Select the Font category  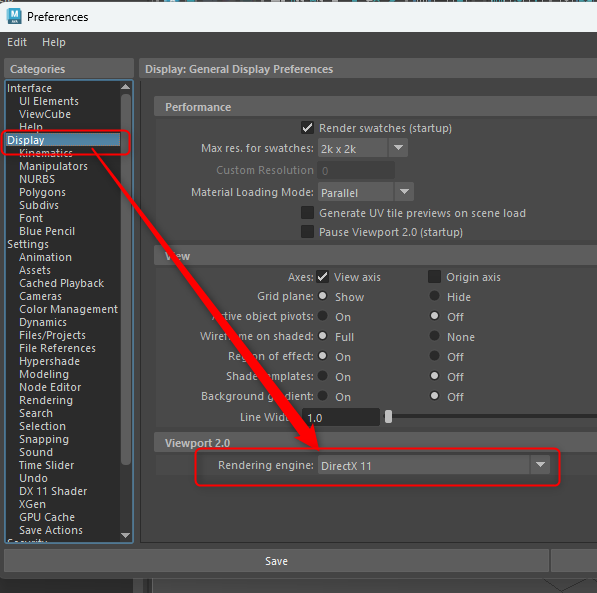pos(31,218)
